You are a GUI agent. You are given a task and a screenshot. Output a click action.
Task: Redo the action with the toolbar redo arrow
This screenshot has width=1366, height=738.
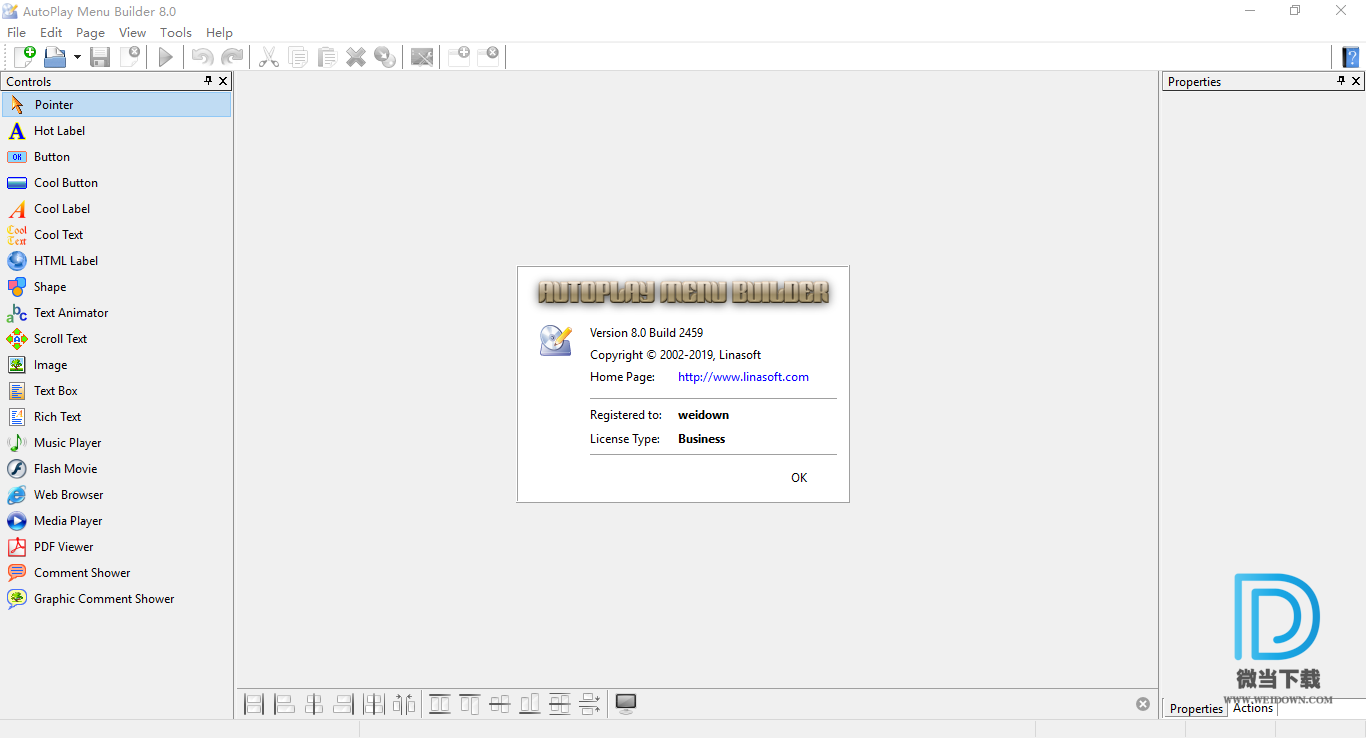pos(232,57)
